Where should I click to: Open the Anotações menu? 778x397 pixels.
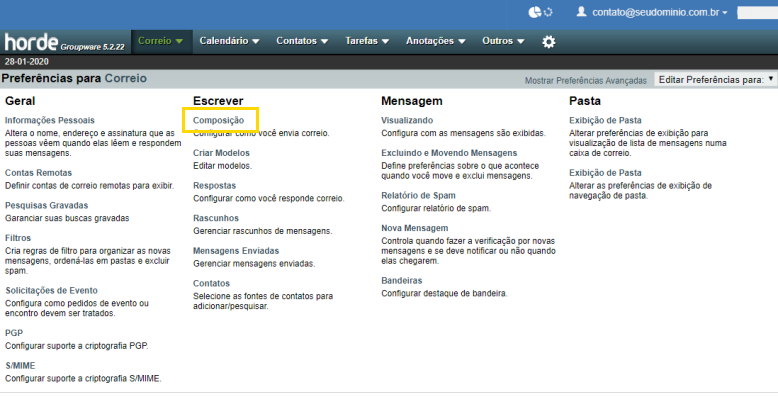436,41
